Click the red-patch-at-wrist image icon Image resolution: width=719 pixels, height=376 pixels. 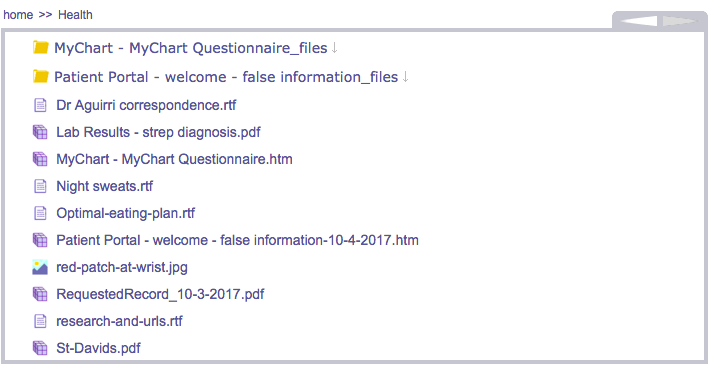(x=40, y=267)
